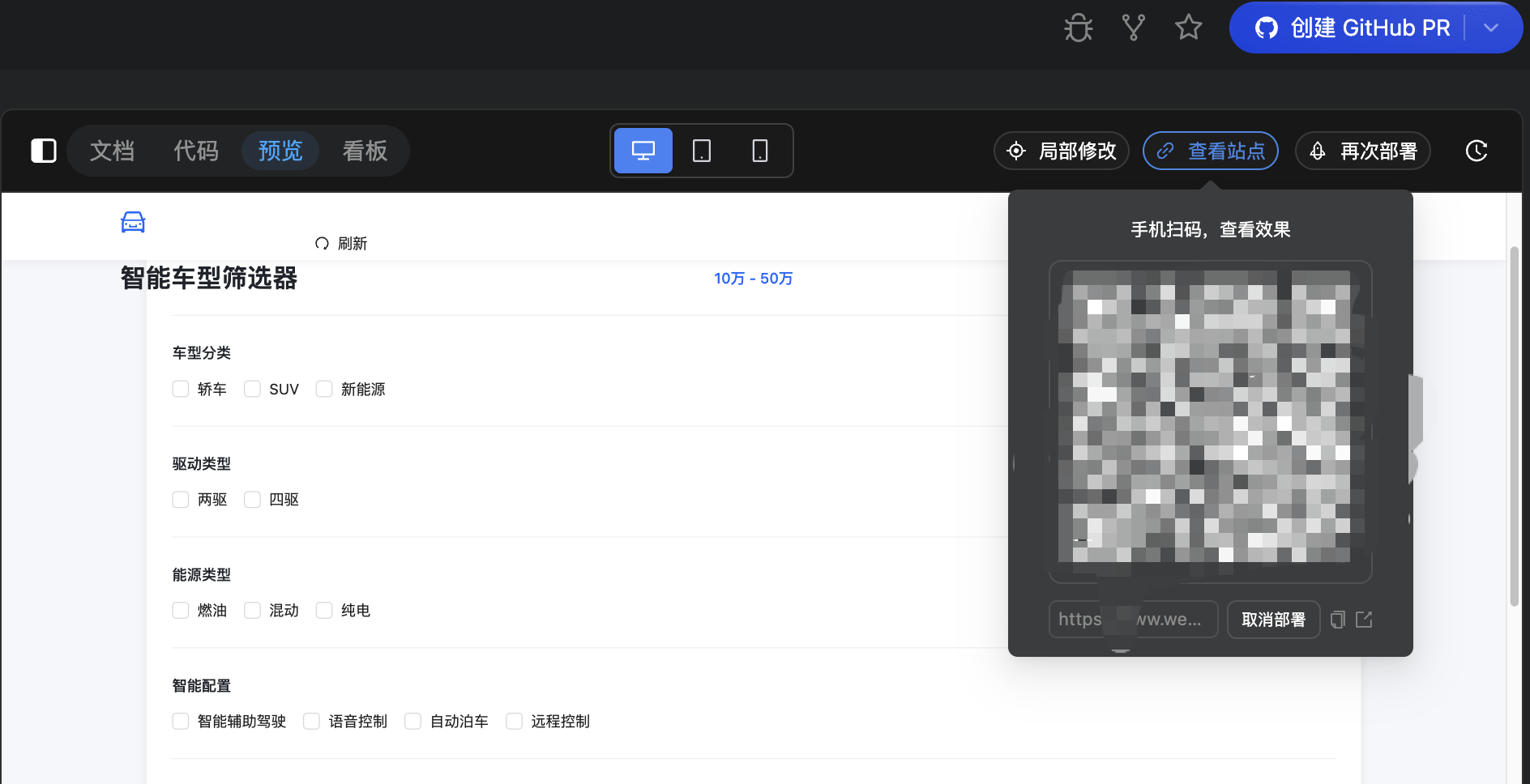Check the 远程控制 checkbox
This screenshot has height=784, width=1530.
click(514, 721)
